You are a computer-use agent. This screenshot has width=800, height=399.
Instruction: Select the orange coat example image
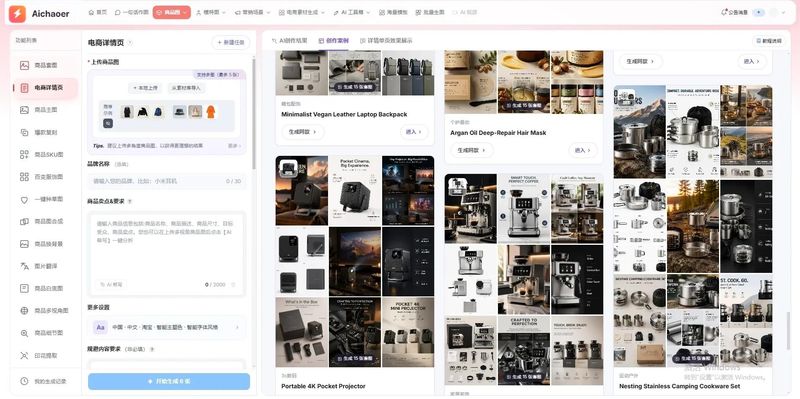pyautogui.click(x=211, y=112)
